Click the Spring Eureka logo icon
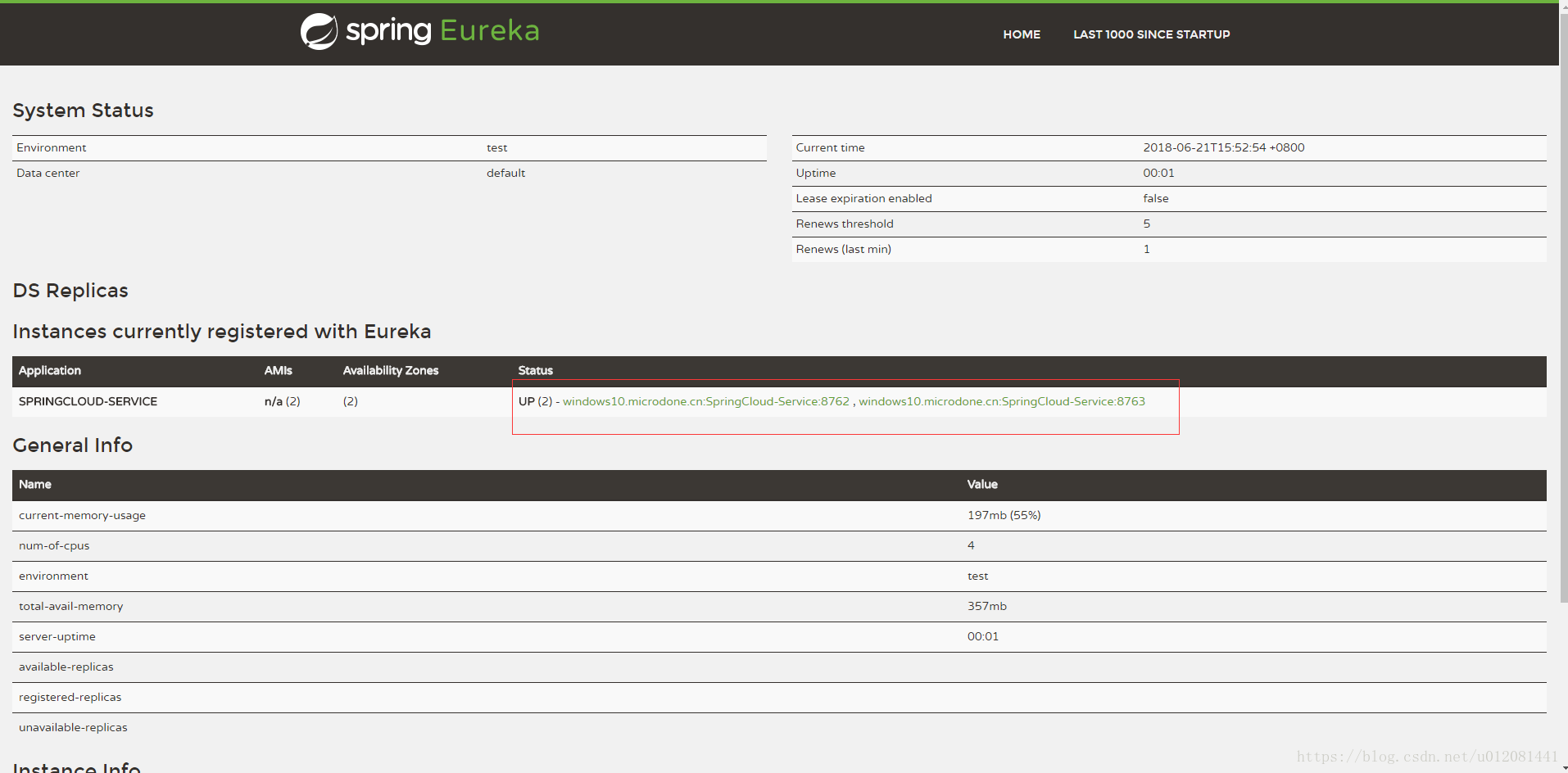Viewport: 1568px width, 773px height. point(319,32)
